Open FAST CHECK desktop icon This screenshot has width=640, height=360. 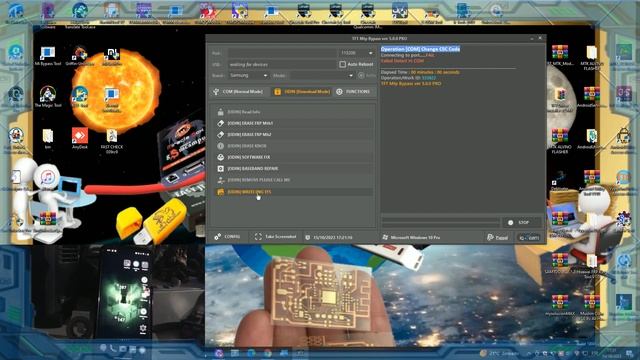tap(112, 141)
